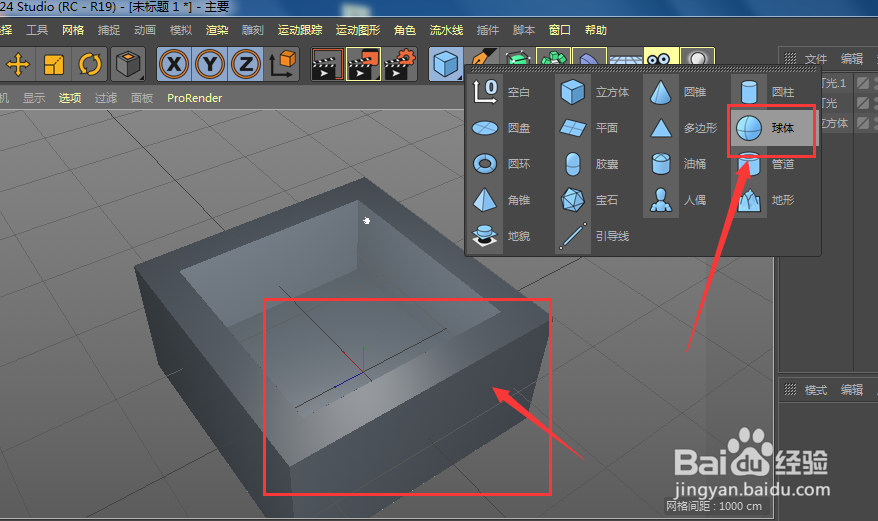This screenshot has height=521, width=878.
Task: Toggle layer box for 灯光.1 row
Action: 863,83
